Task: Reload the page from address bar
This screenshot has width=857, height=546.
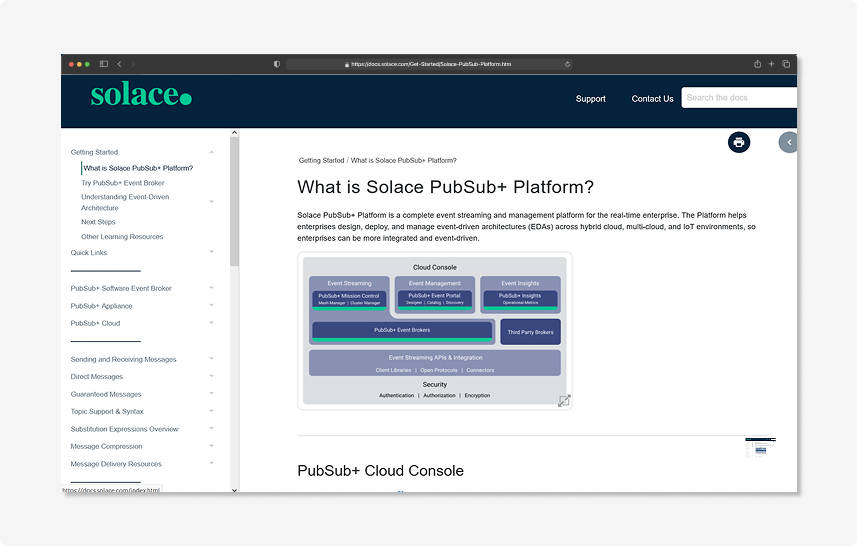Action: point(567,64)
